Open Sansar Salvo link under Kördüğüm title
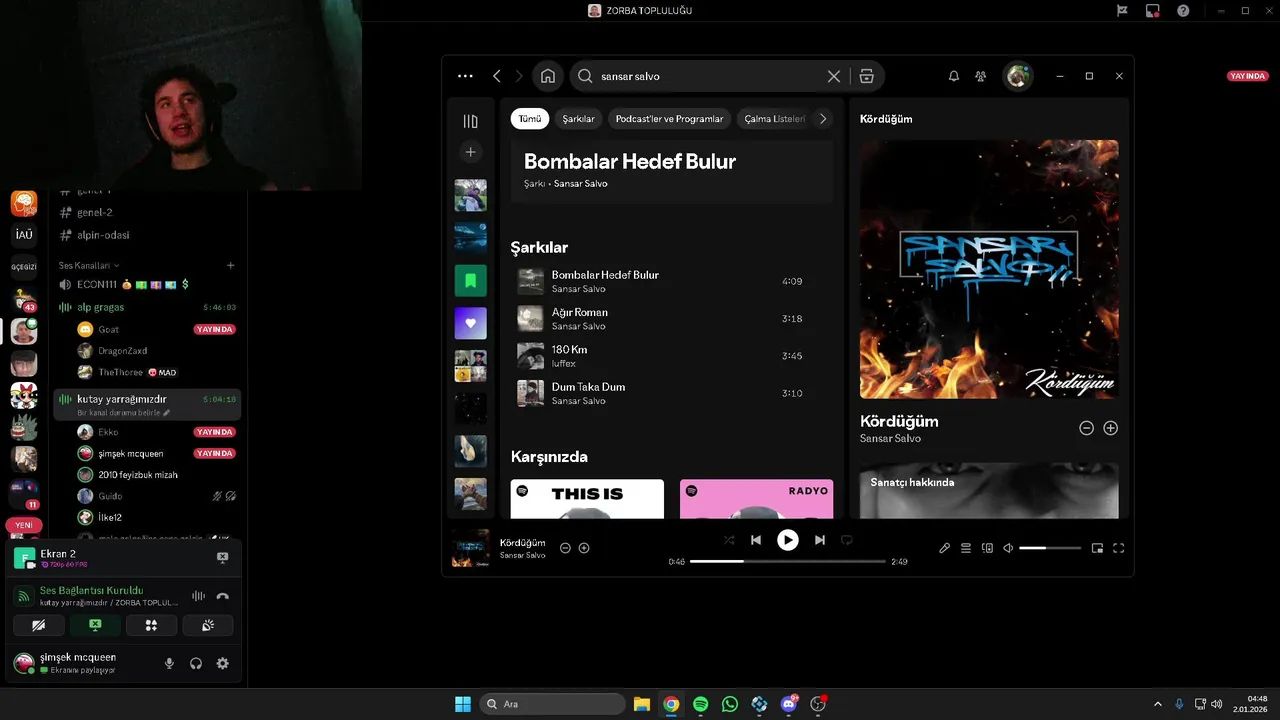Screen dimensions: 1280x720 click(x=890, y=438)
